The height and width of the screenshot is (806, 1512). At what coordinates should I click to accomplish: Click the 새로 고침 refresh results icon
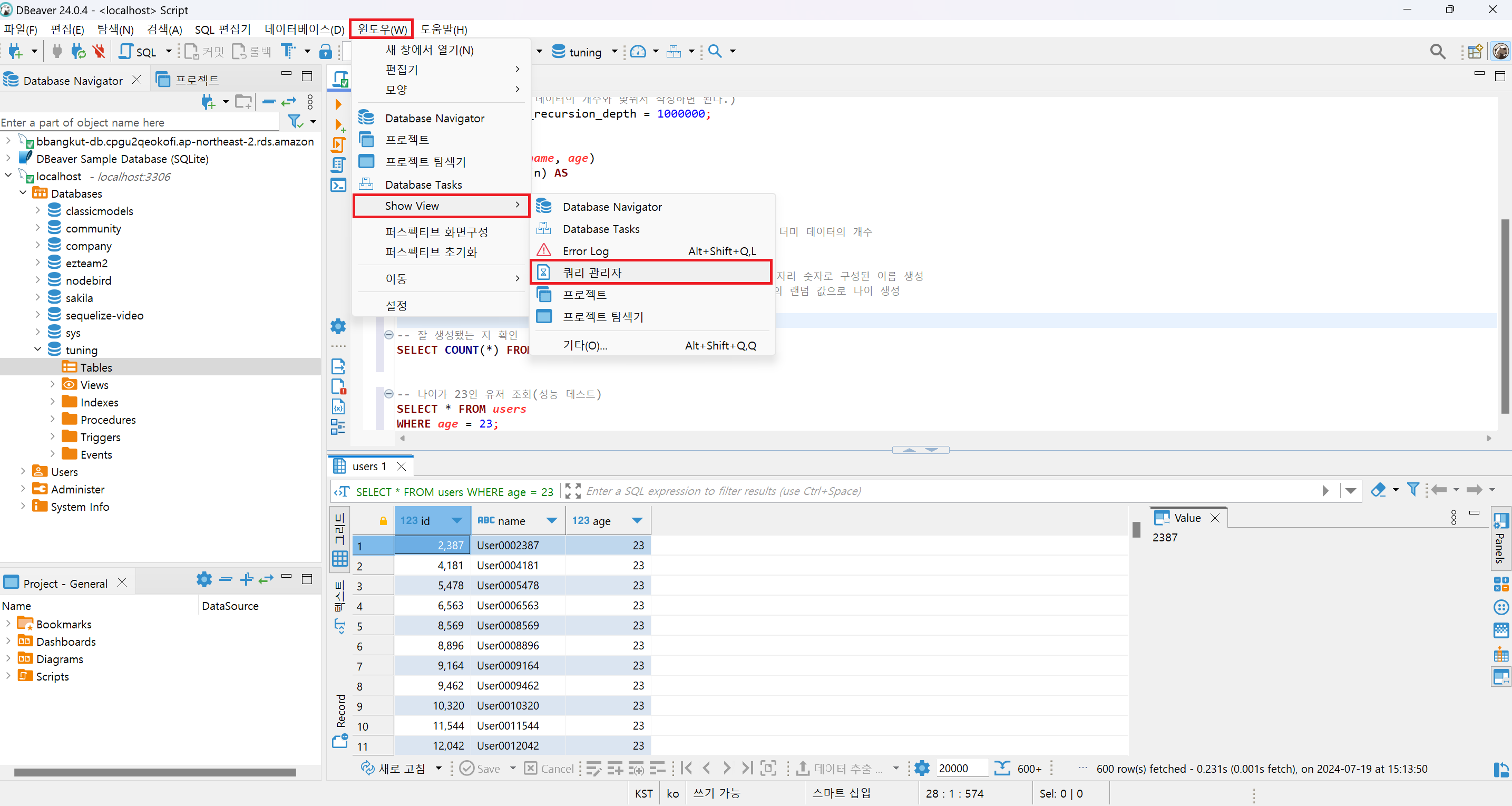(x=367, y=768)
